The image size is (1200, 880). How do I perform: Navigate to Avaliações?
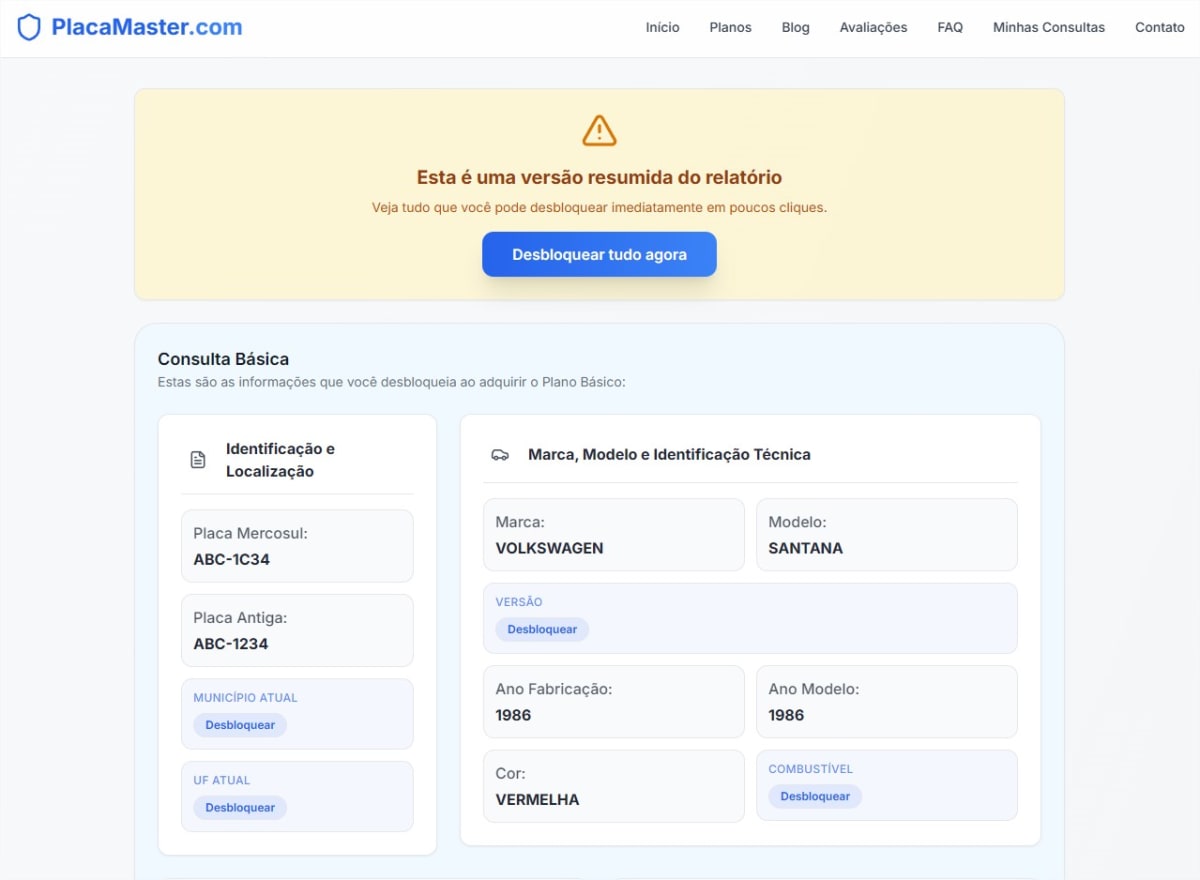(873, 28)
